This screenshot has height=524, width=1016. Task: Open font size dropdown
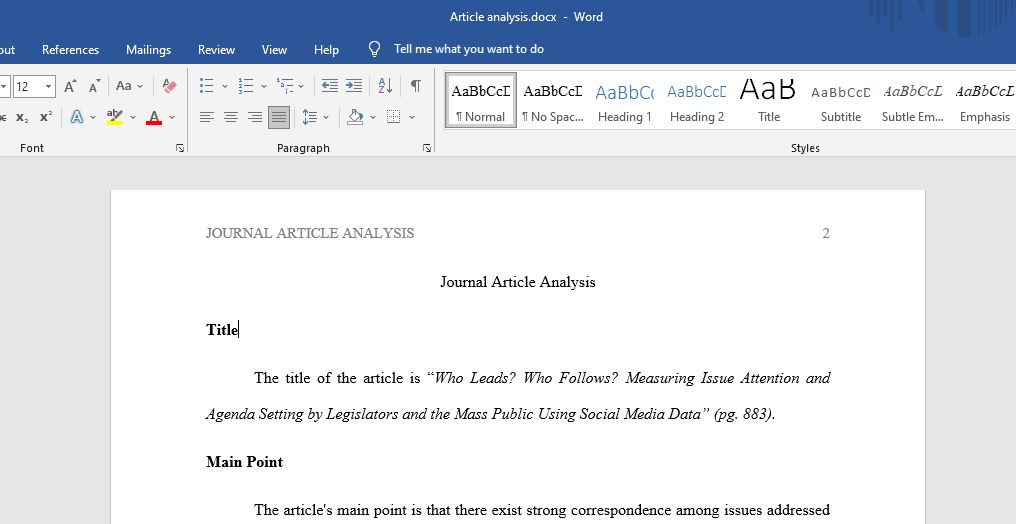click(x=48, y=86)
